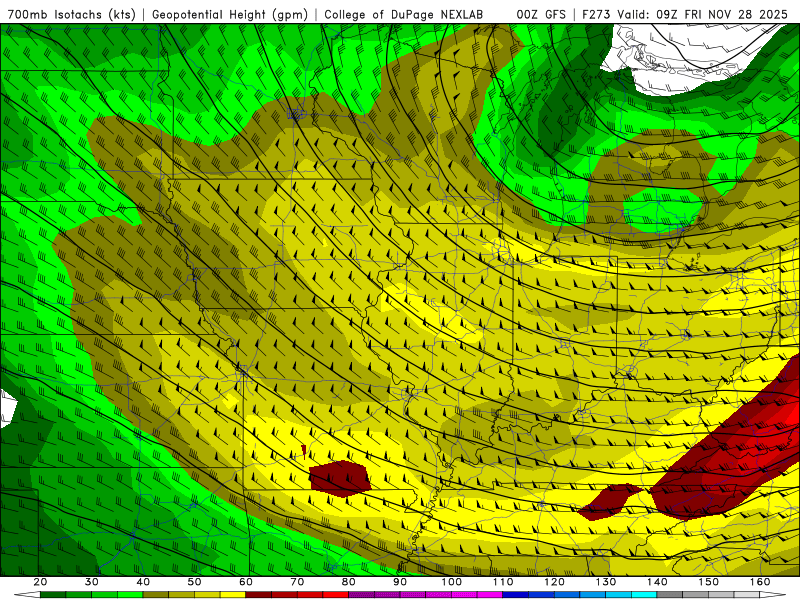Click the 130 value on the color scale
This screenshot has height=600, width=800.
click(x=606, y=582)
